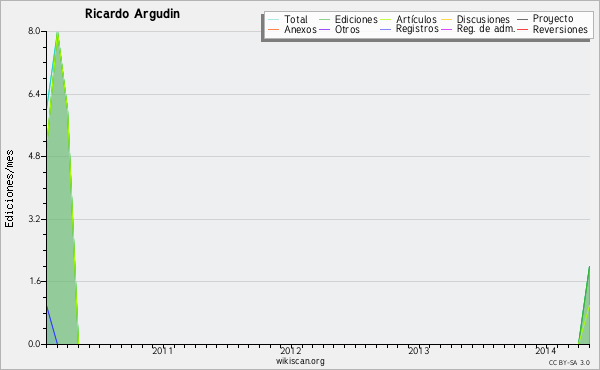This screenshot has height=370, width=600.
Task: Click the peak of the 8.0 edits spike
Action: pos(57,32)
